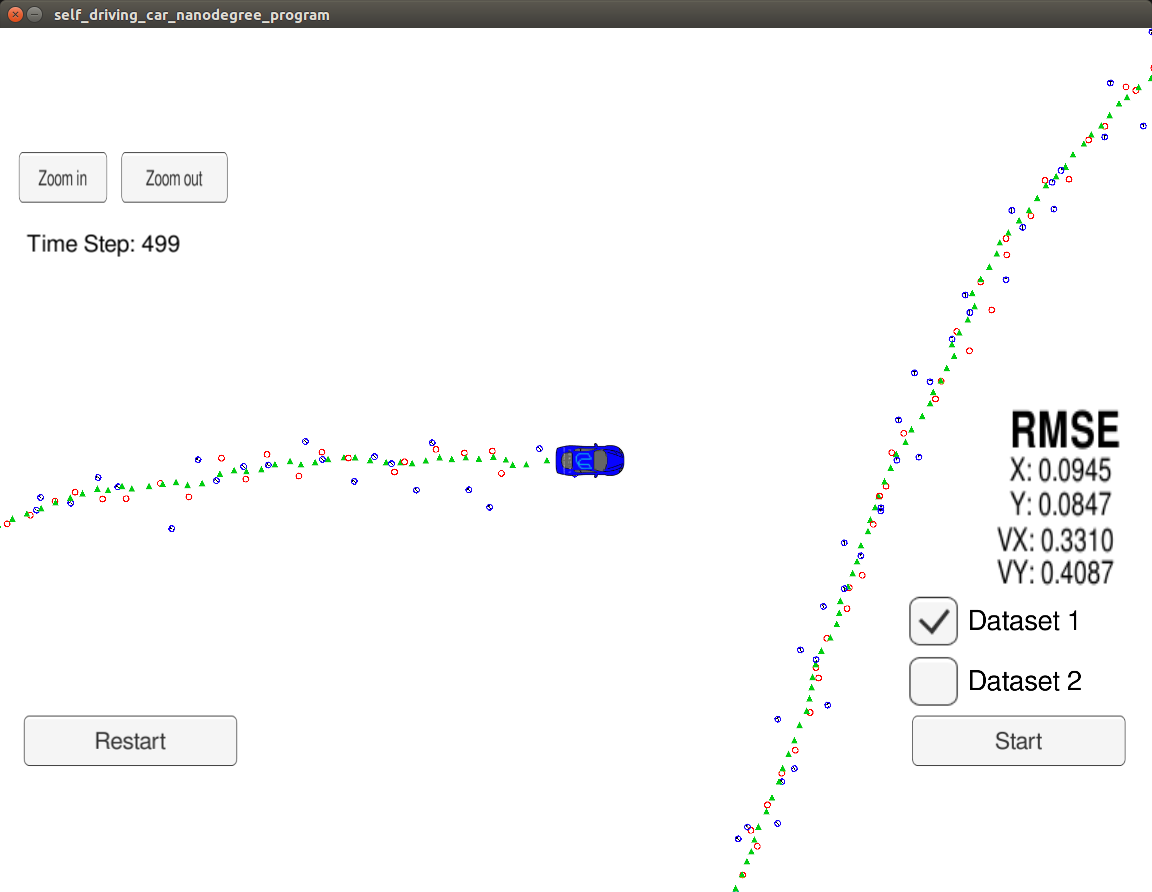Select the self_driving_car_nanodegree_program window title
This screenshot has width=1152, height=892.
pyautogui.click(x=192, y=15)
